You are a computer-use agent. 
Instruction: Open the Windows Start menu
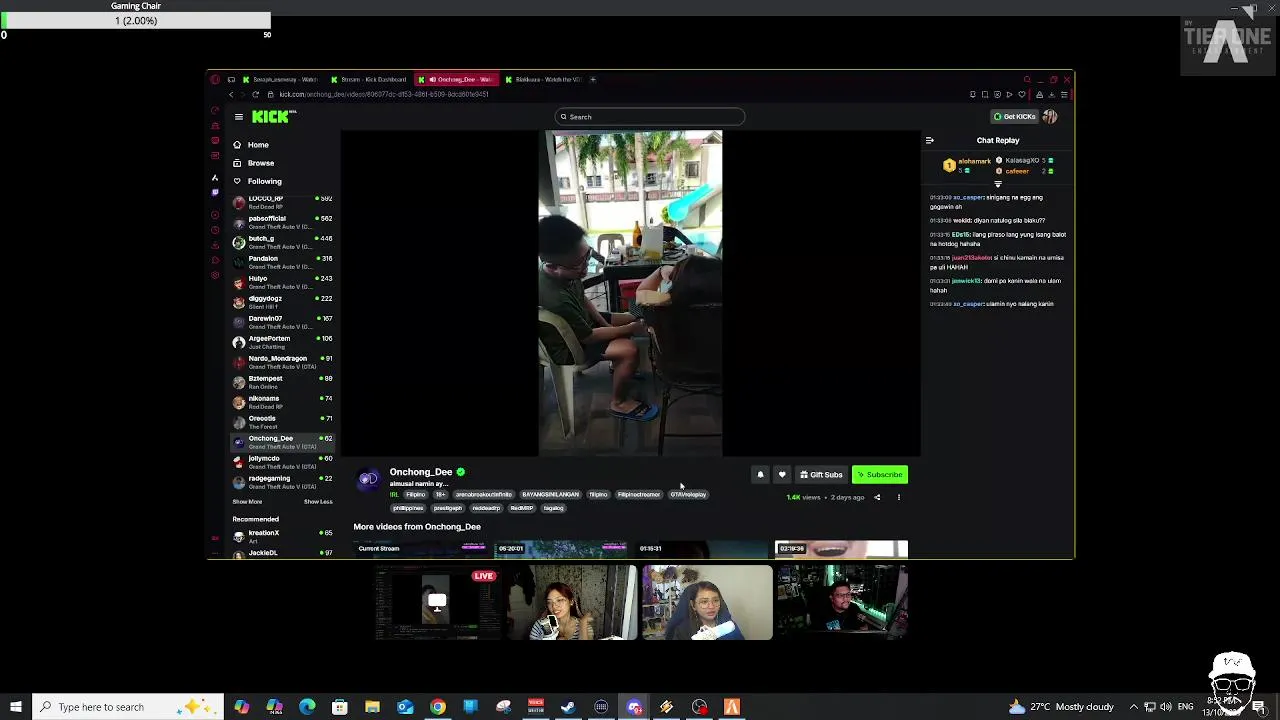15,707
